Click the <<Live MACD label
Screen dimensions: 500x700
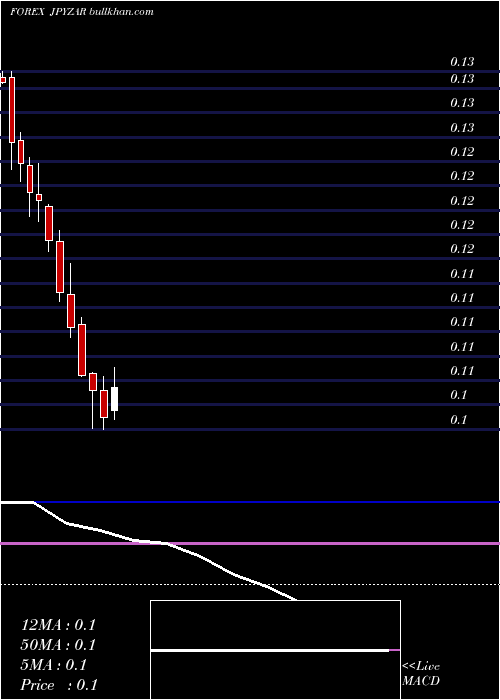point(421,674)
